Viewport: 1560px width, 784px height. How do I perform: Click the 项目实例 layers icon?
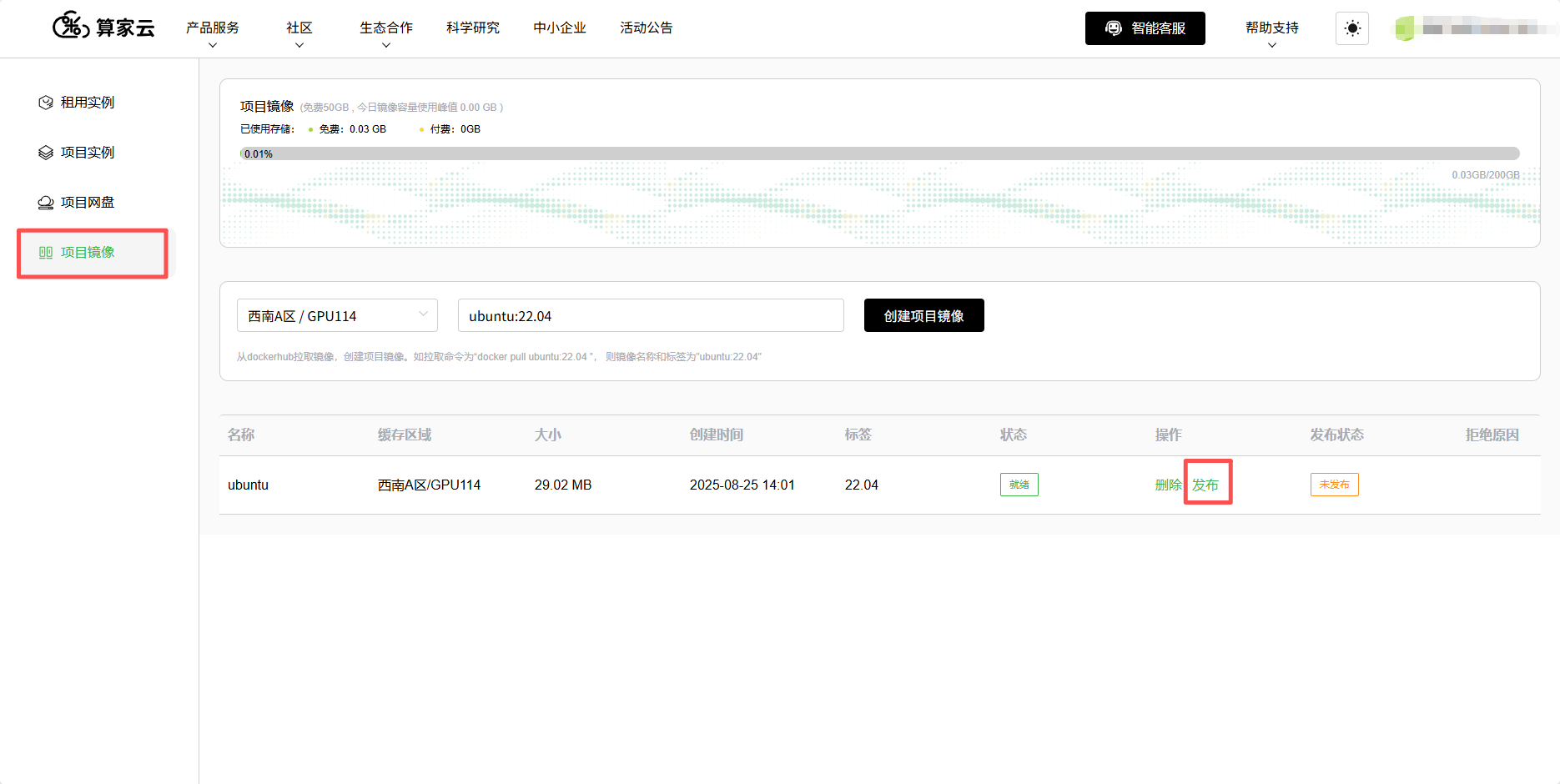pyautogui.click(x=46, y=153)
